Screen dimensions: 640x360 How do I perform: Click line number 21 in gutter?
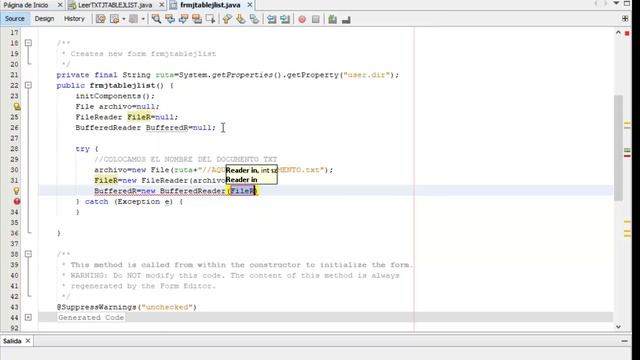[14, 75]
